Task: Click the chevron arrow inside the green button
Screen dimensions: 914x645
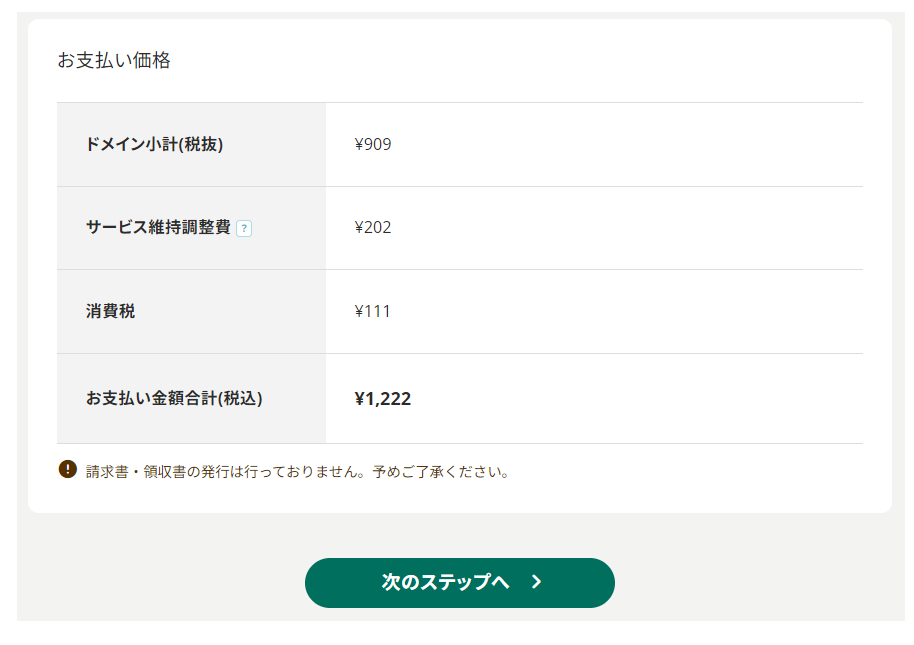Action: (x=536, y=581)
